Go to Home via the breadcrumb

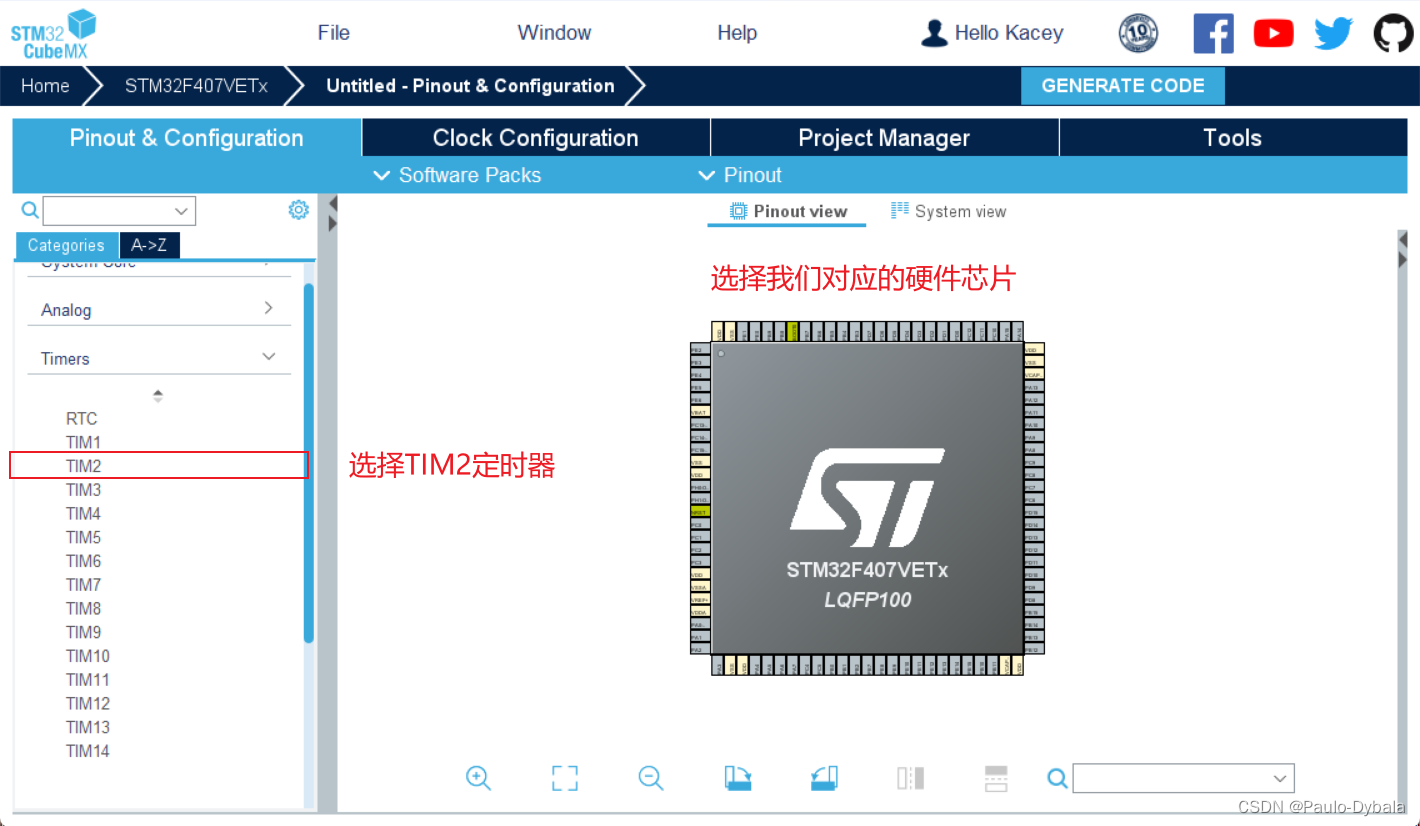pos(44,85)
